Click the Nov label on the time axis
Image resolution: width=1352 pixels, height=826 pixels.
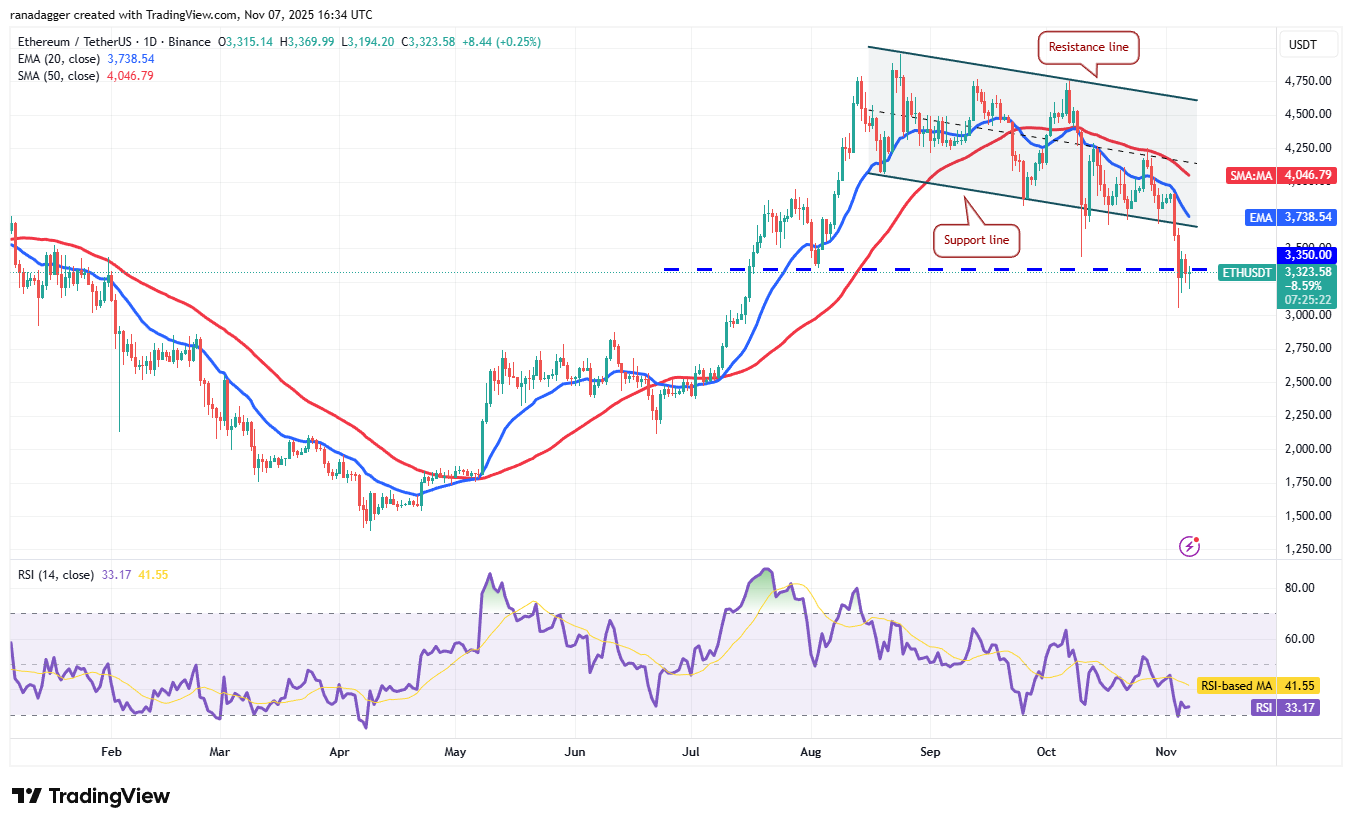[x=1166, y=751]
